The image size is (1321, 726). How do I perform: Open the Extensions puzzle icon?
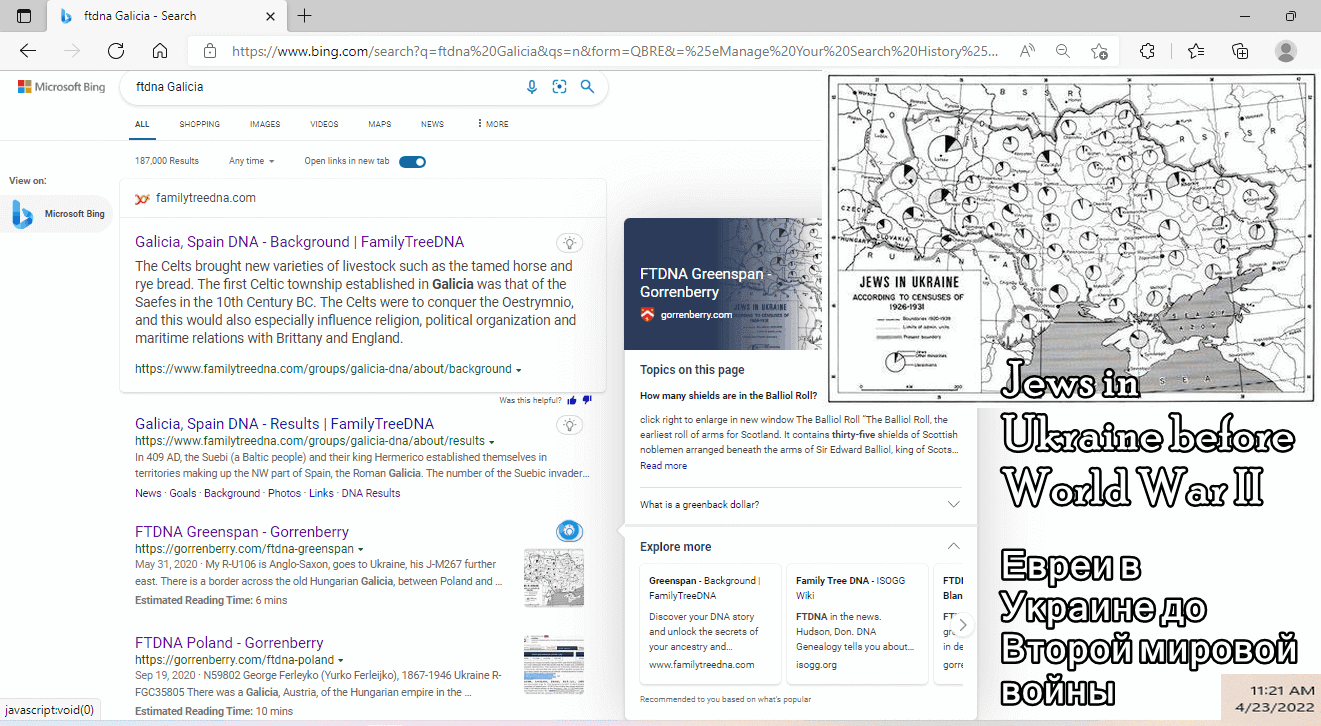pos(1148,51)
